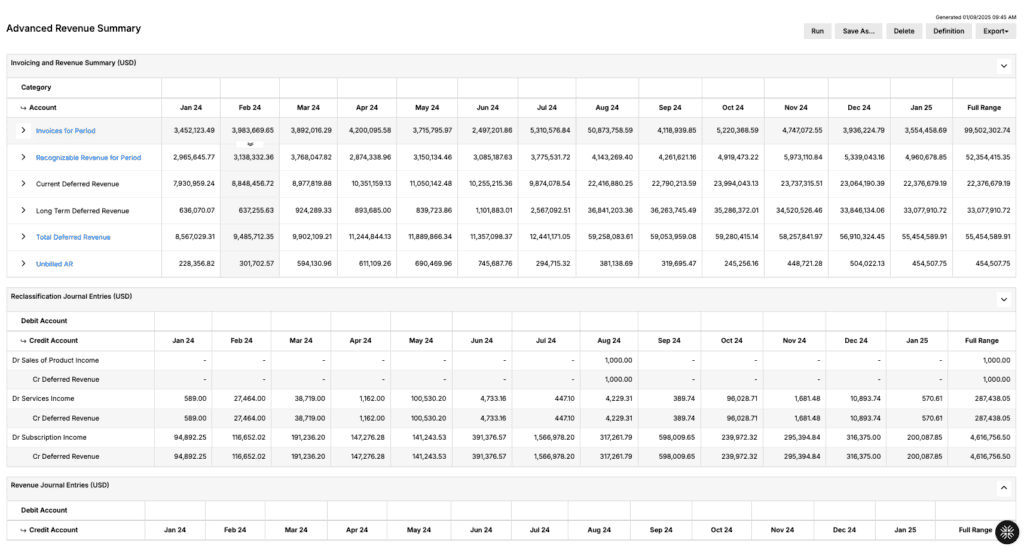Click the Aug 24 header in summary table
Viewport: 1024px width, 549px height.
(607, 108)
